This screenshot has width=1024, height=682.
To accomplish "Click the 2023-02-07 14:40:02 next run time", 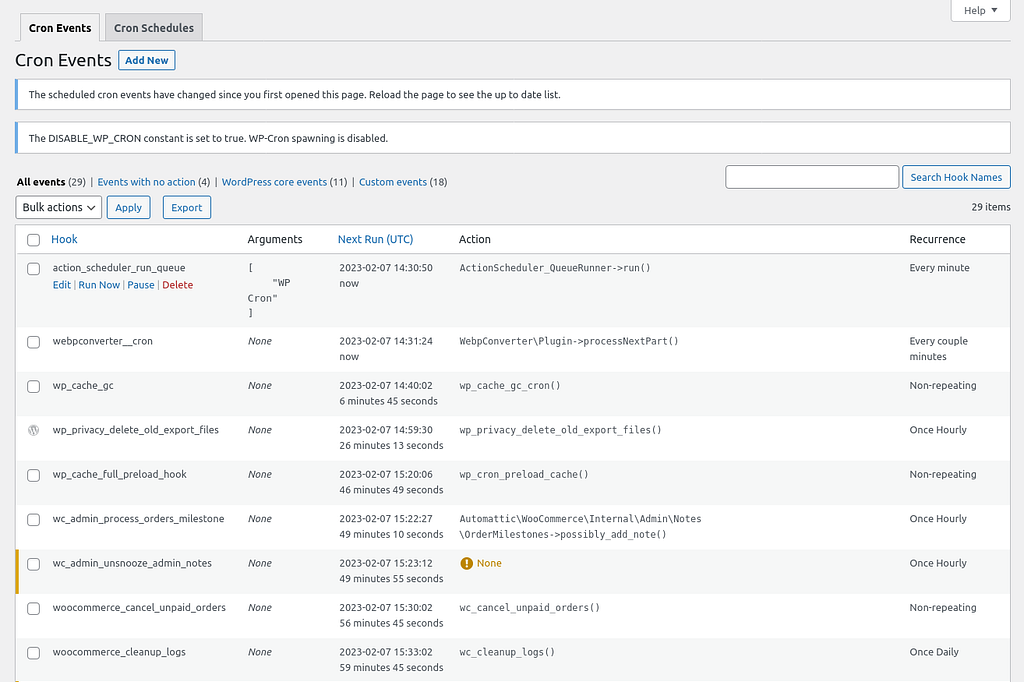I will click(386, 385).
